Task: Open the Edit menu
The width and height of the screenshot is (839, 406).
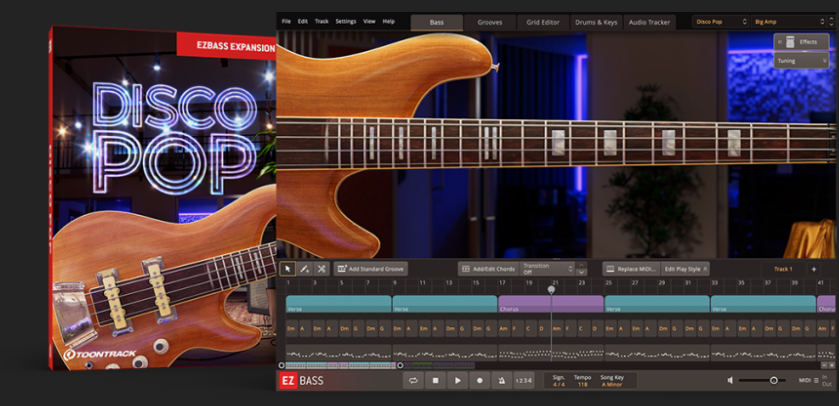Action: click(303, 21)
